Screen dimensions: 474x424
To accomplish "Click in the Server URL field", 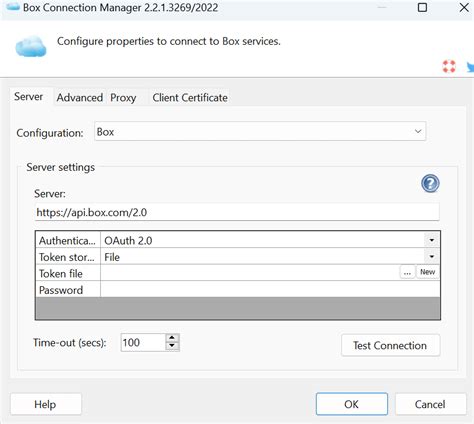I will tap(237, 212).
